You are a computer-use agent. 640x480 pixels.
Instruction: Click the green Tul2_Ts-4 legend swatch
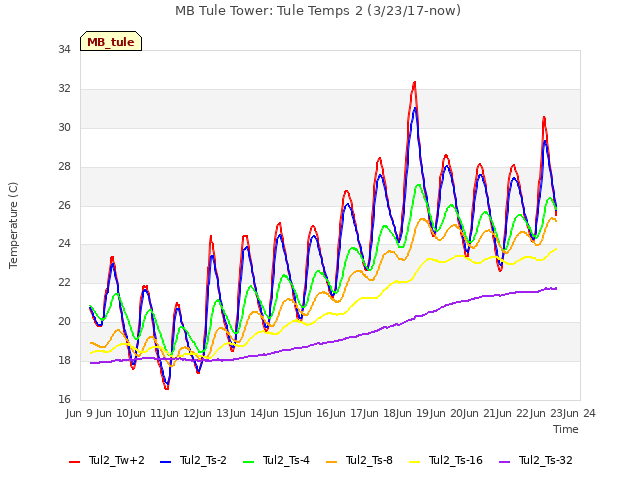(x=248, y=462)
